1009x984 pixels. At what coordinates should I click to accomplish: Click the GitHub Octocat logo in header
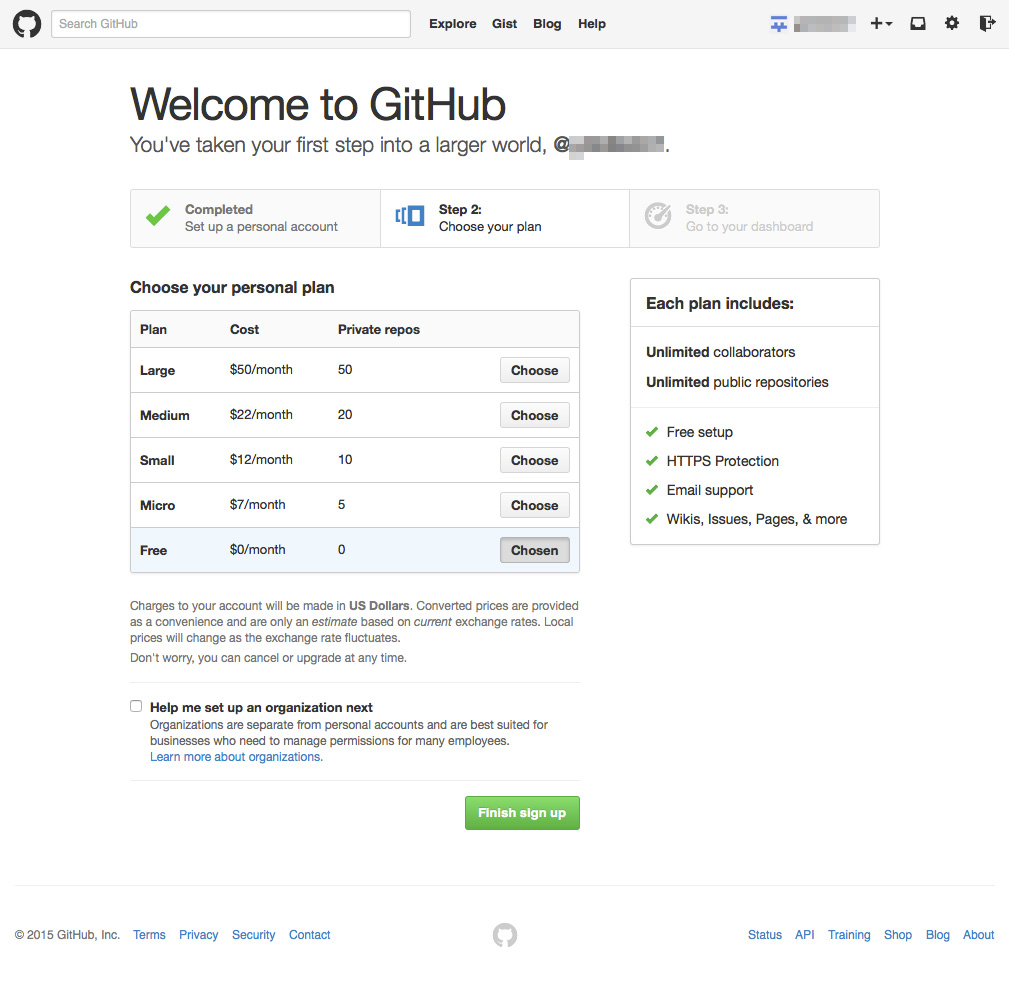[x=27, y=24]
